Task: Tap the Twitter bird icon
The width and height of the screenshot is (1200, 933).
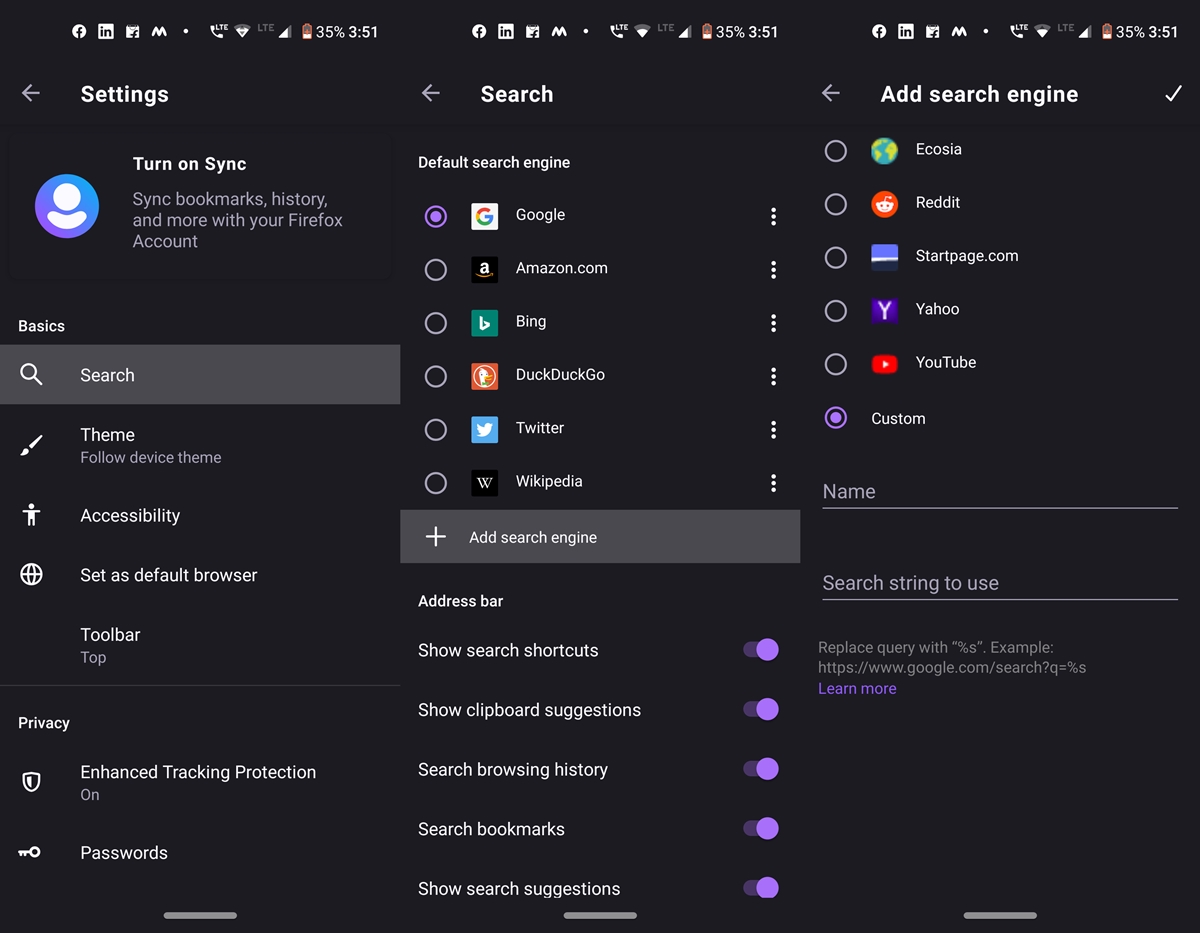Action: (485, 429)
